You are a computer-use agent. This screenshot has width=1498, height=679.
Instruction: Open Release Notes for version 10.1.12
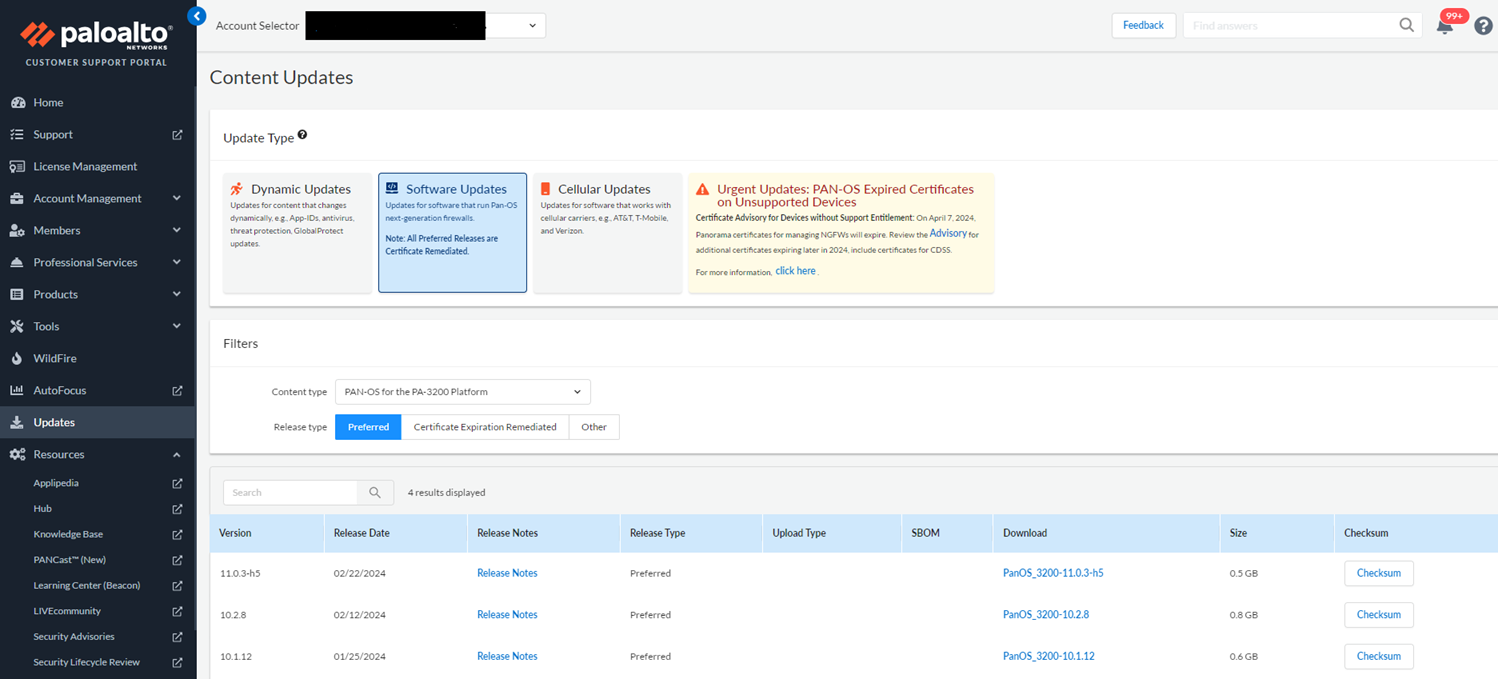[x=507, y=656]
